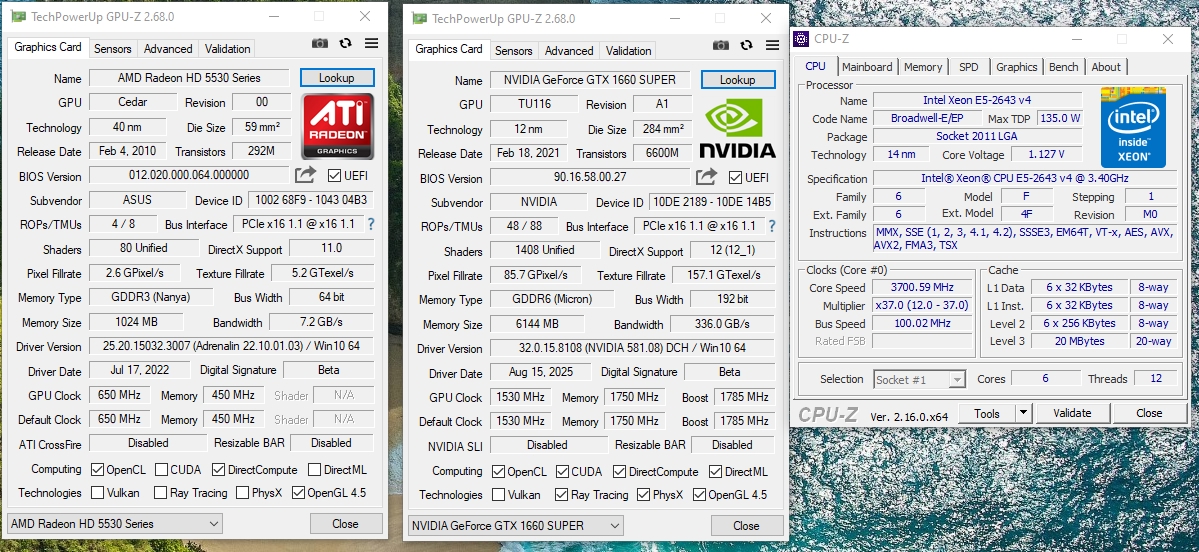
Task: Click Core Speed value 3700.59 MHz in CPU-Z
Action: (x=922, y=287)
